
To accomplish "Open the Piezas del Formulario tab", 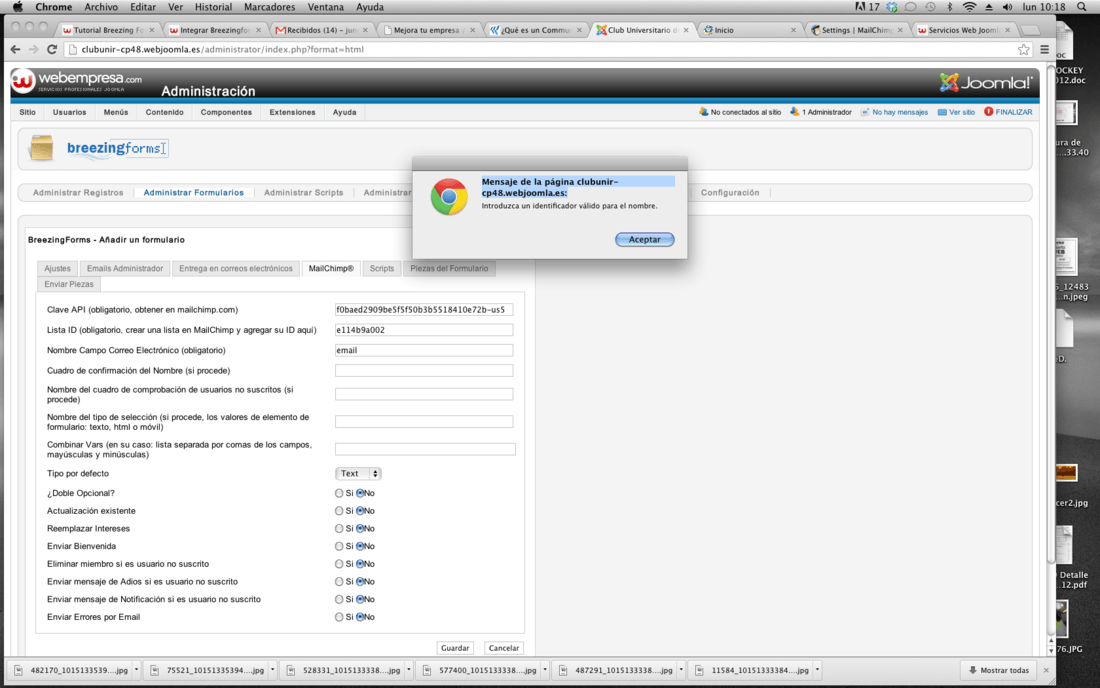I will coord(449,269).
